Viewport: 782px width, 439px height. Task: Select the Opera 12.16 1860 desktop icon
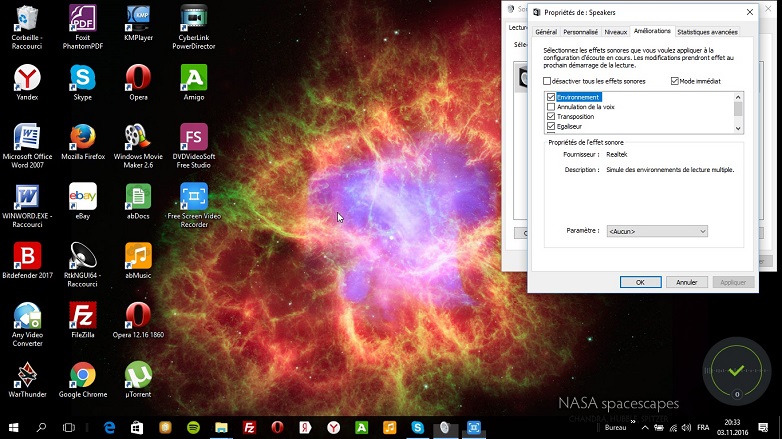[138, 320]
